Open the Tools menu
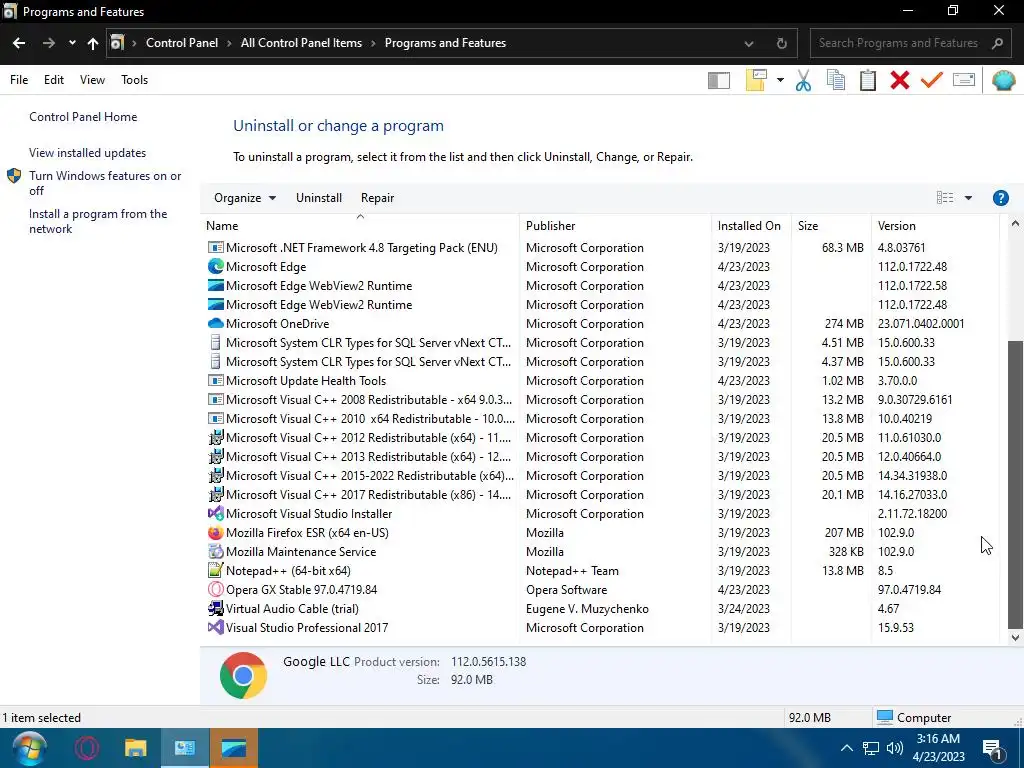Viewport: 1024px width, 768px height. pyautogui.click(x=135, y=80)
